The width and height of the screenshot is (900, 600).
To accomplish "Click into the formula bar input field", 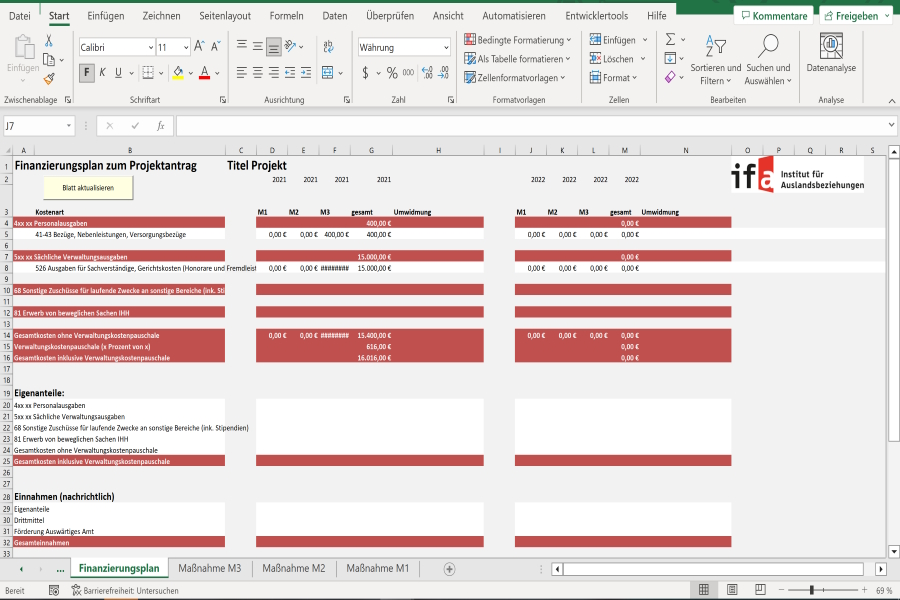I will (530, 126).
